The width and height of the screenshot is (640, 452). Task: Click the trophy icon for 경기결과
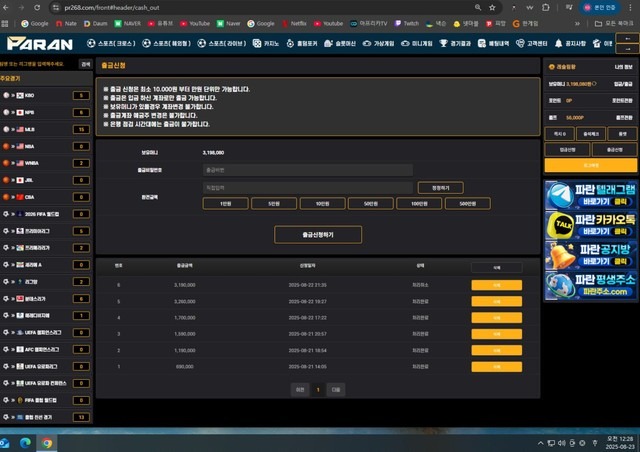[443, 43]
